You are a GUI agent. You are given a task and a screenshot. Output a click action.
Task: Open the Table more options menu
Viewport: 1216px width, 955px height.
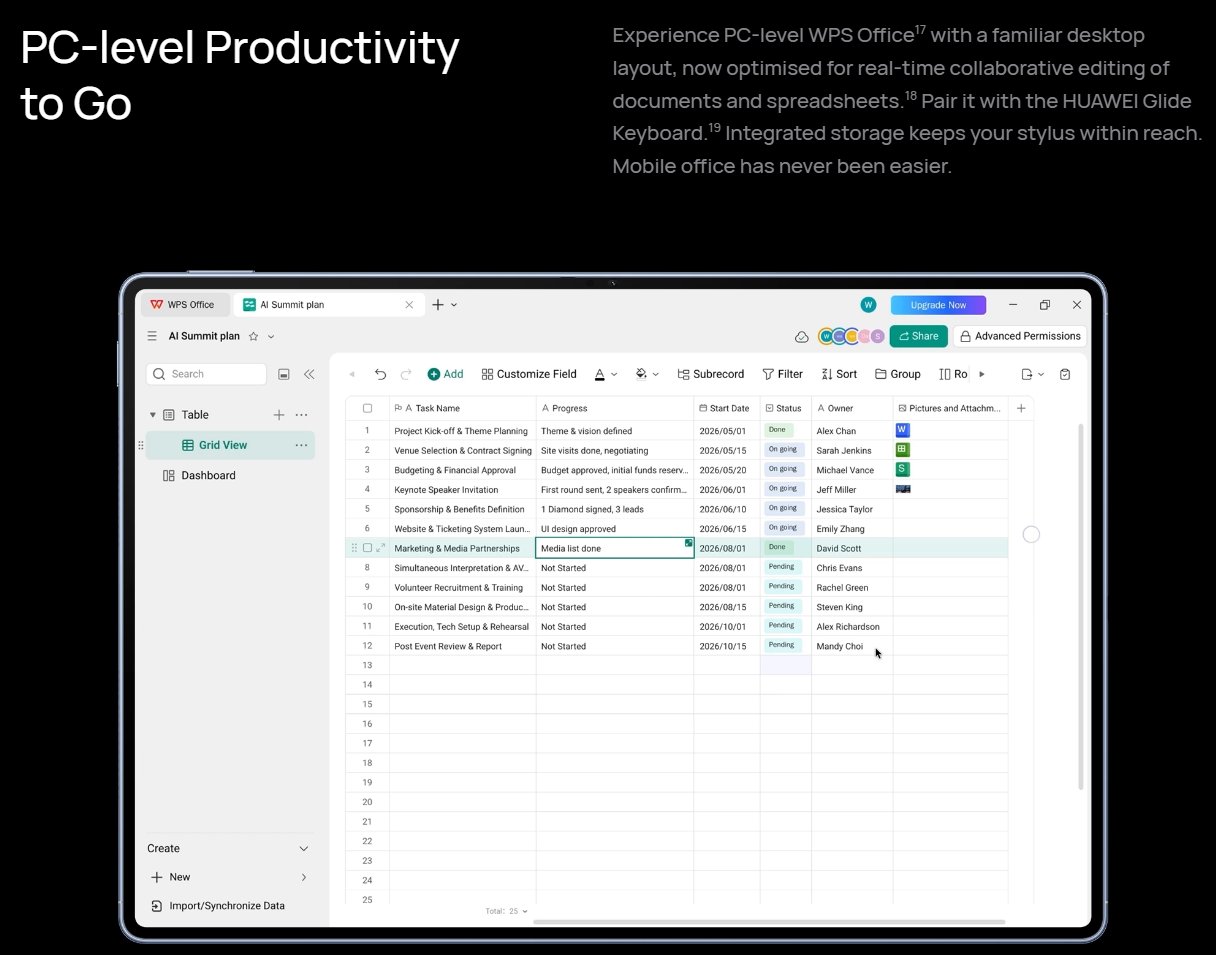[301, 415]
